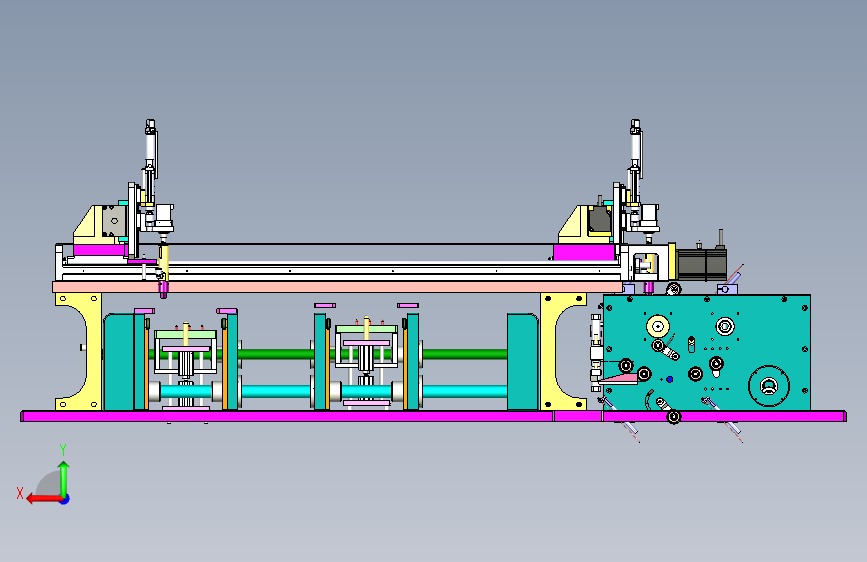The width and height of the screenshot is (867, 562).
Task: Select the right vertical pneumatic cylinder
Action: 635,149
